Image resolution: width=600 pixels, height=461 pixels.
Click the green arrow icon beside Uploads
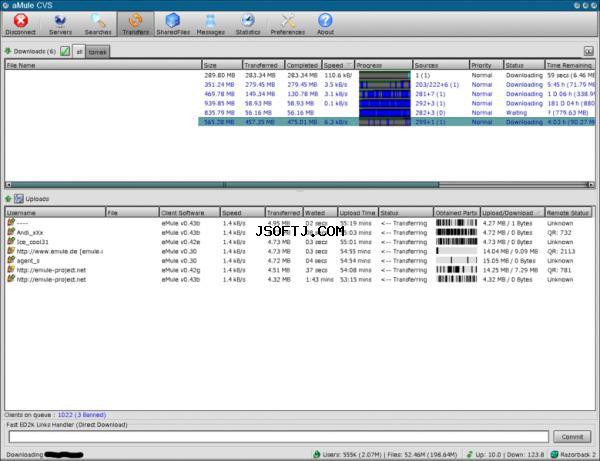pyautogui.click(x=8, y=199)
